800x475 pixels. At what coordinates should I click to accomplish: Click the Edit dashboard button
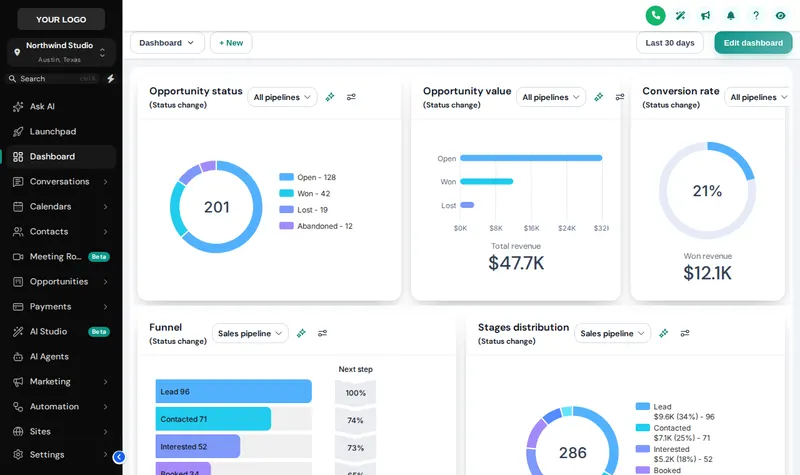point(753,43)
